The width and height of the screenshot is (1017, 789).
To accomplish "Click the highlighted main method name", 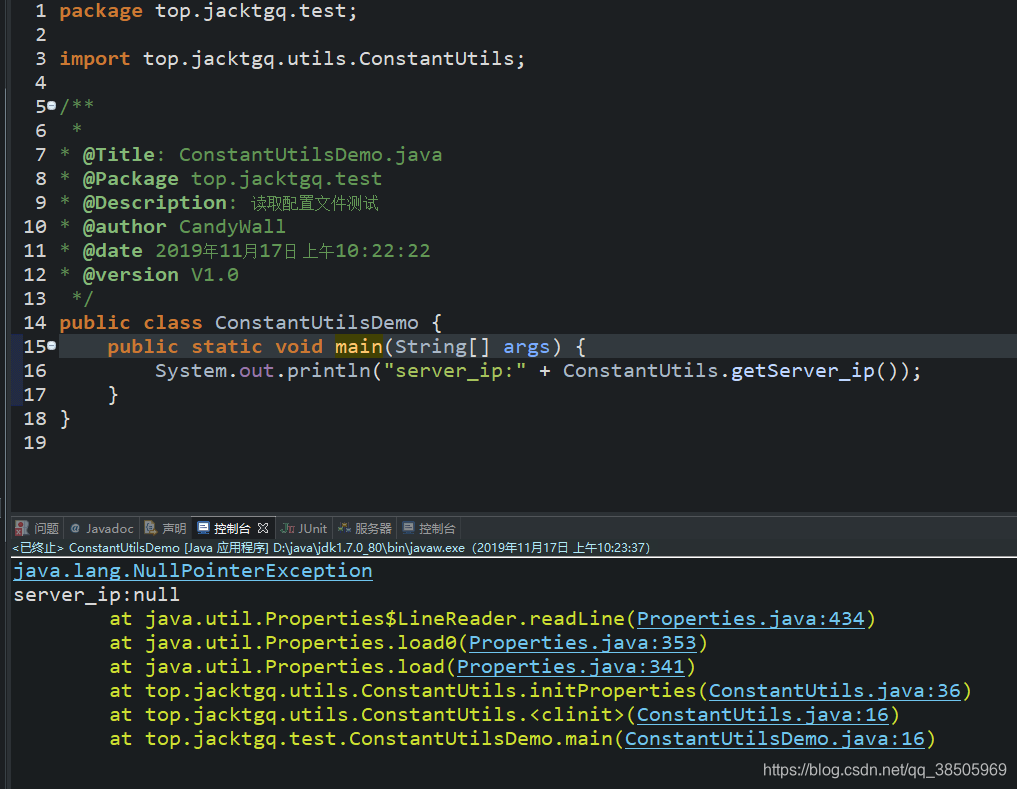I will pyautogui.click(x=359, y=346).
